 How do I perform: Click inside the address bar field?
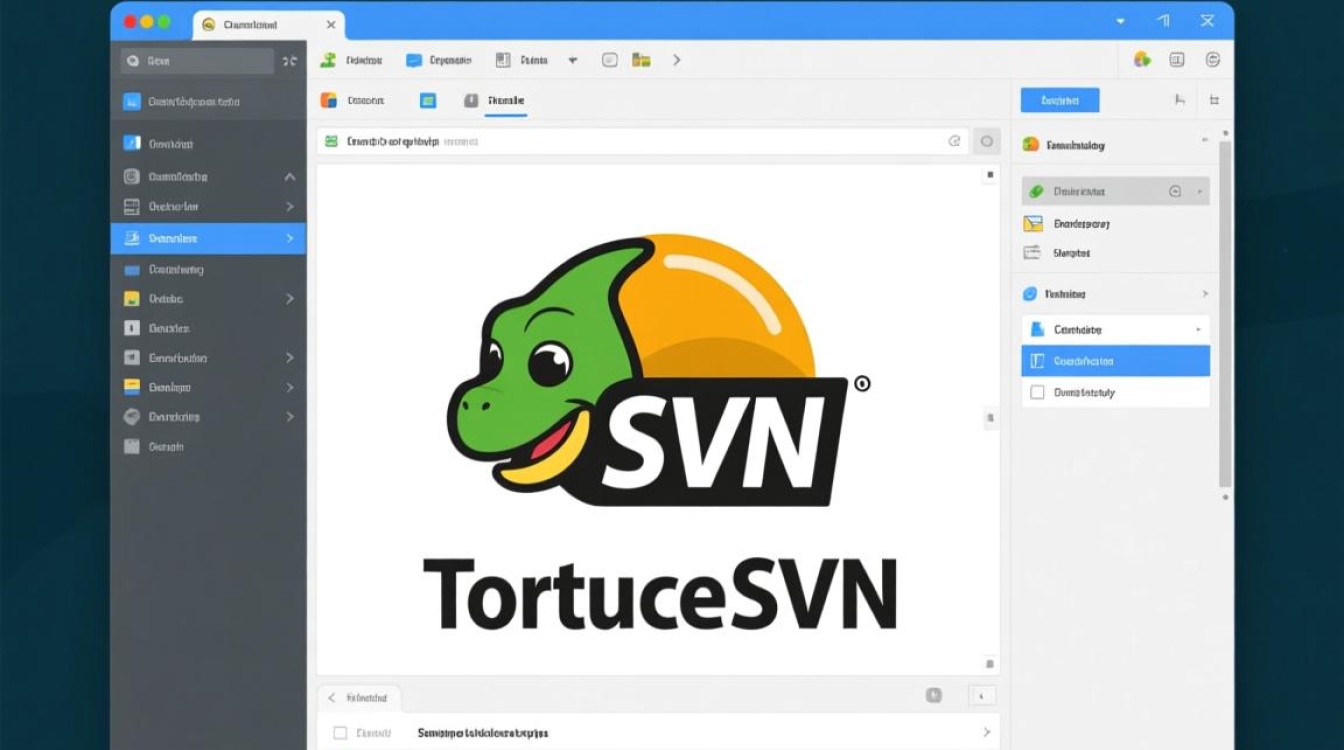pyautogui.click(x=642, y=141)
